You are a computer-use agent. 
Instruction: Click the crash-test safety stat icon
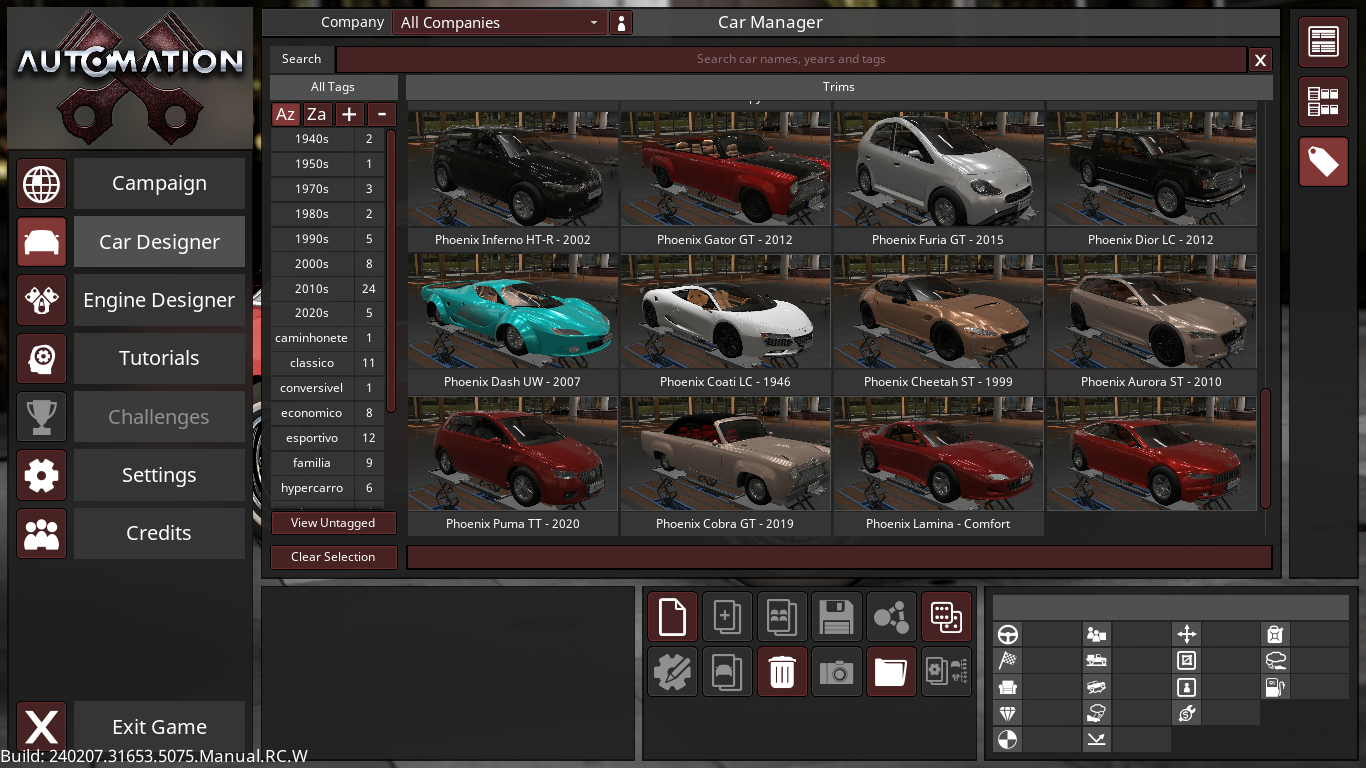pyautogui.click(x=1007, y=740)
